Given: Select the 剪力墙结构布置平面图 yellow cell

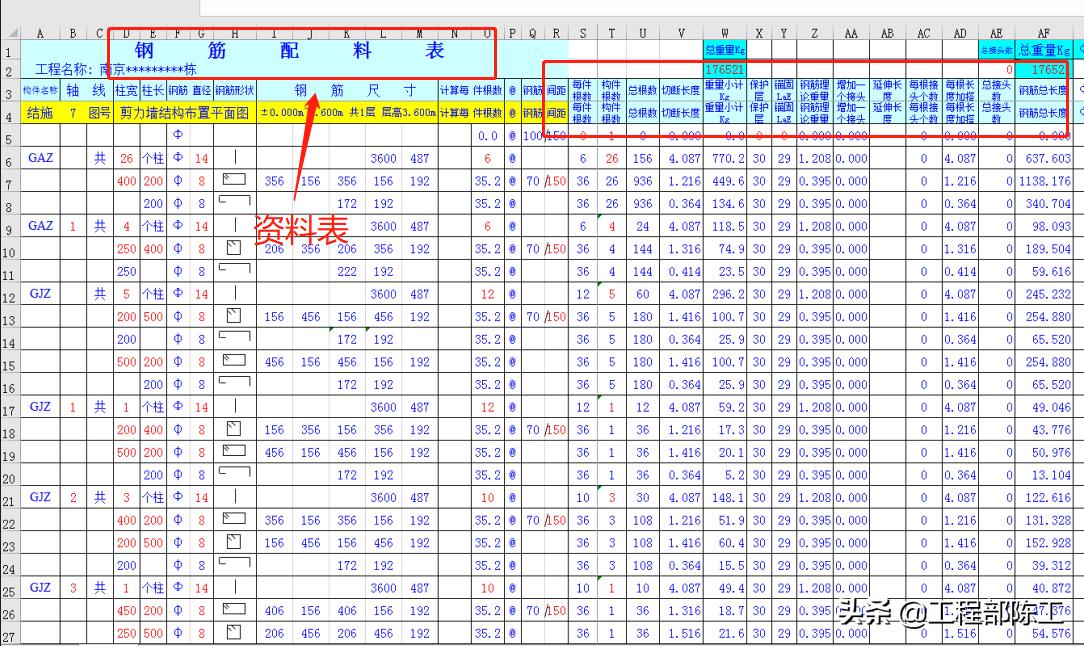Looking at the screenshot, I should [x=184, y=113].
